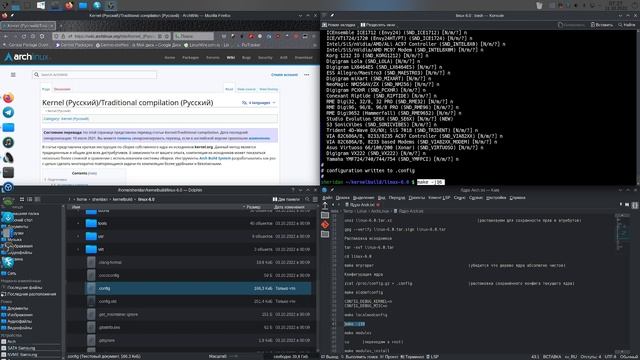This screenshot has height=360, width=640.
Task: Select the .config.old file in Dolphin
Action: [198, 301]
